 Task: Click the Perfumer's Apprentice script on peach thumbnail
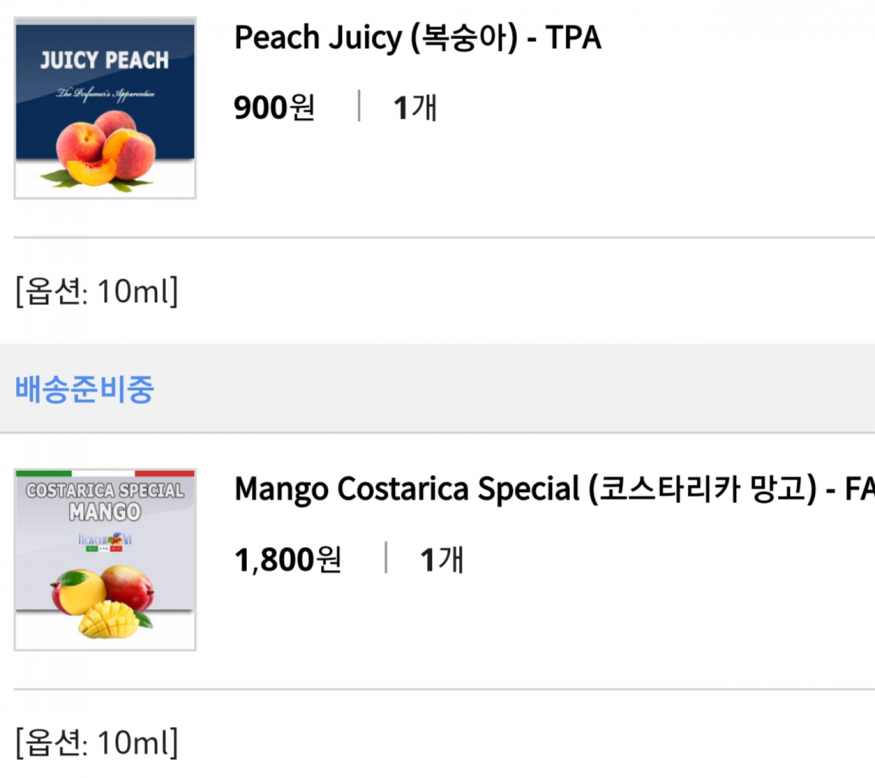[103, 92]
